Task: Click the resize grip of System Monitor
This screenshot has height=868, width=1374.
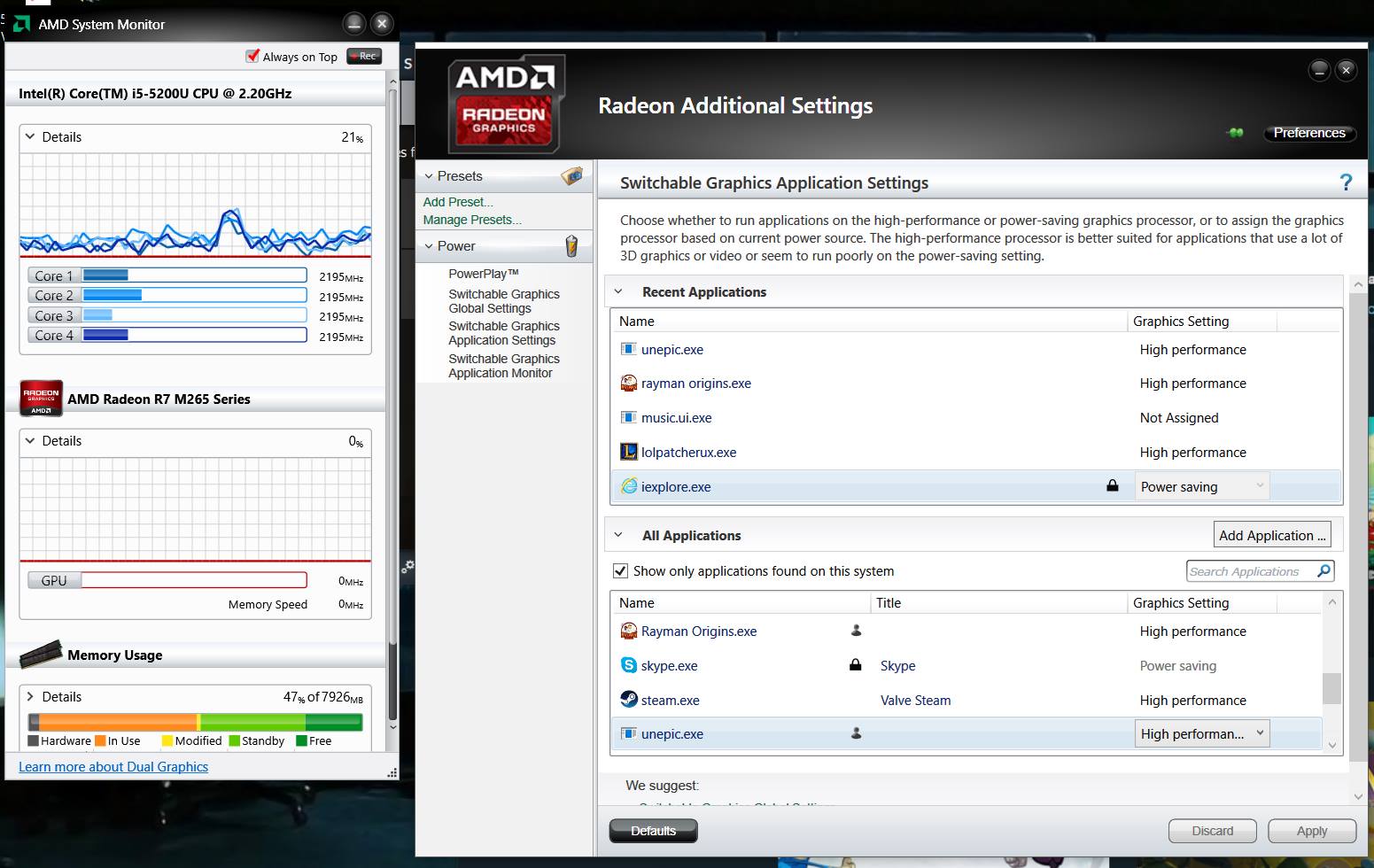Action: [392, 772]
